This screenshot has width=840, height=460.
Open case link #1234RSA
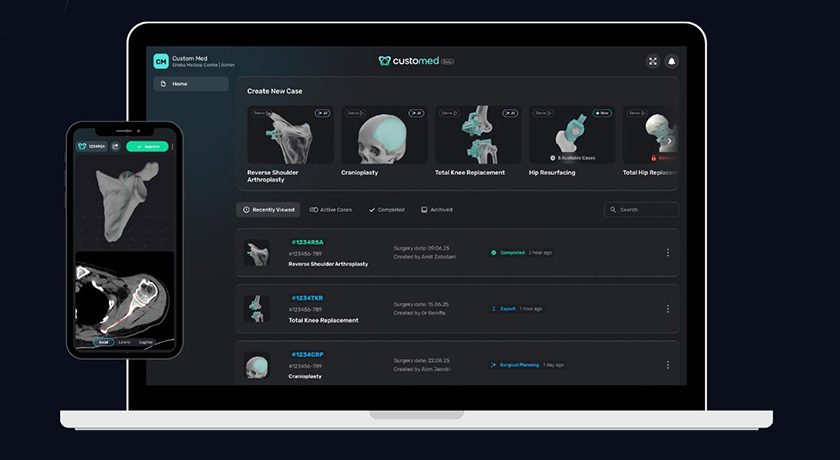point(307,242)
